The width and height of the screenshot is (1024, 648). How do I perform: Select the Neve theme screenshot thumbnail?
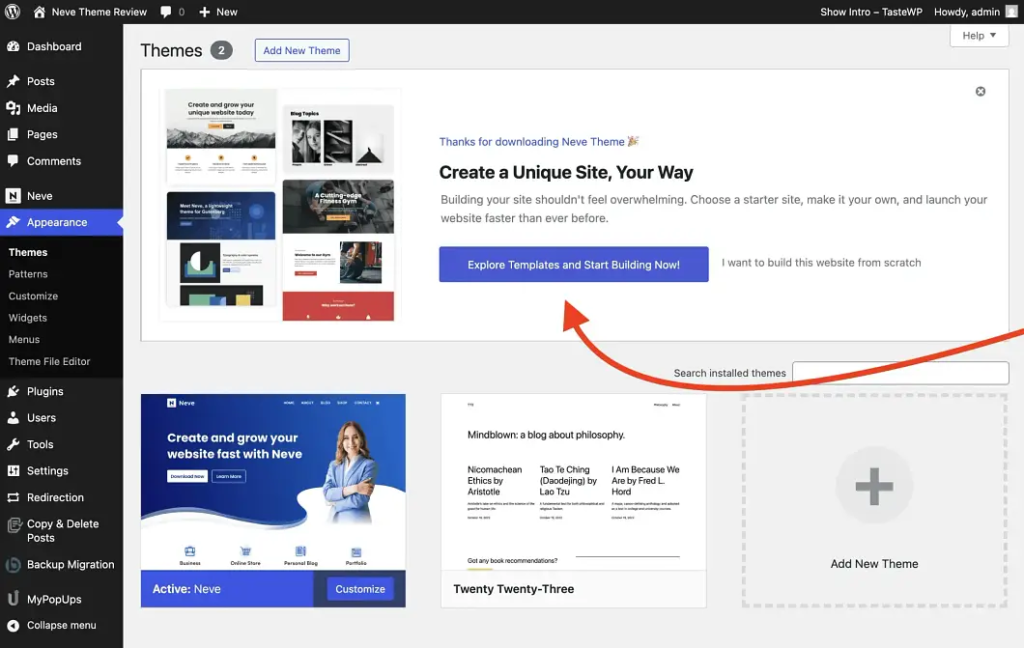pos(273,482)
